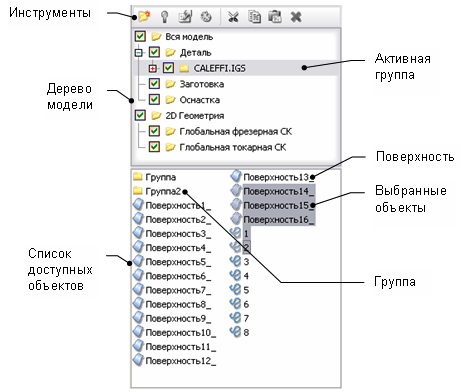
Task: Toggle the Оснастка checkbox
Action: click(x=154, y=100)
